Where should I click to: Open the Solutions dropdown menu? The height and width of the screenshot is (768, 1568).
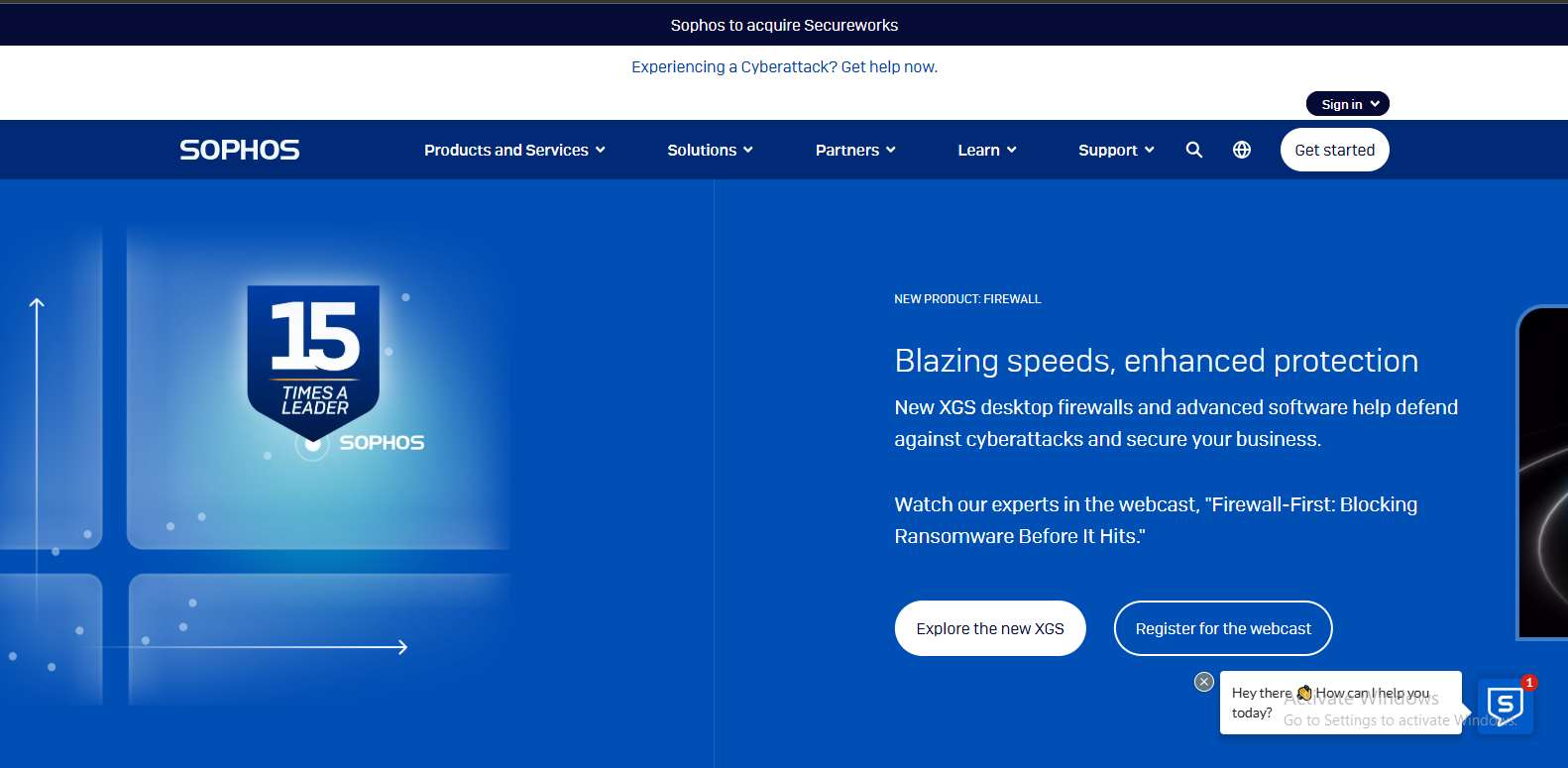(710, 150)
